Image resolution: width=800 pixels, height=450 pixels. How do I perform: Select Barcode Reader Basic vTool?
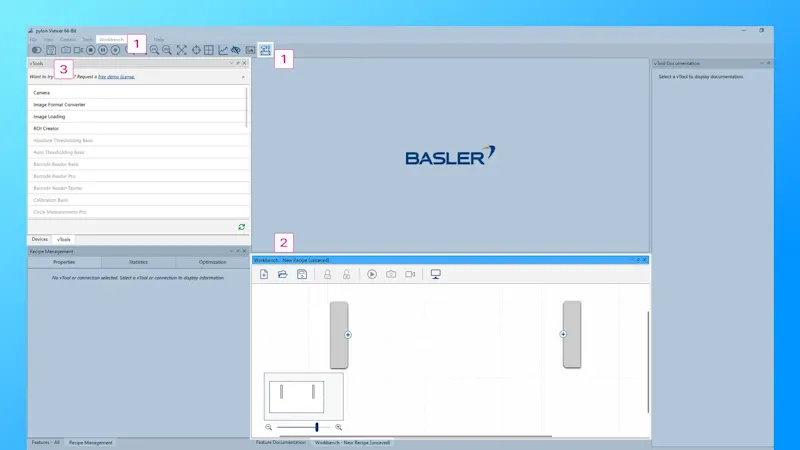(137, 164)
